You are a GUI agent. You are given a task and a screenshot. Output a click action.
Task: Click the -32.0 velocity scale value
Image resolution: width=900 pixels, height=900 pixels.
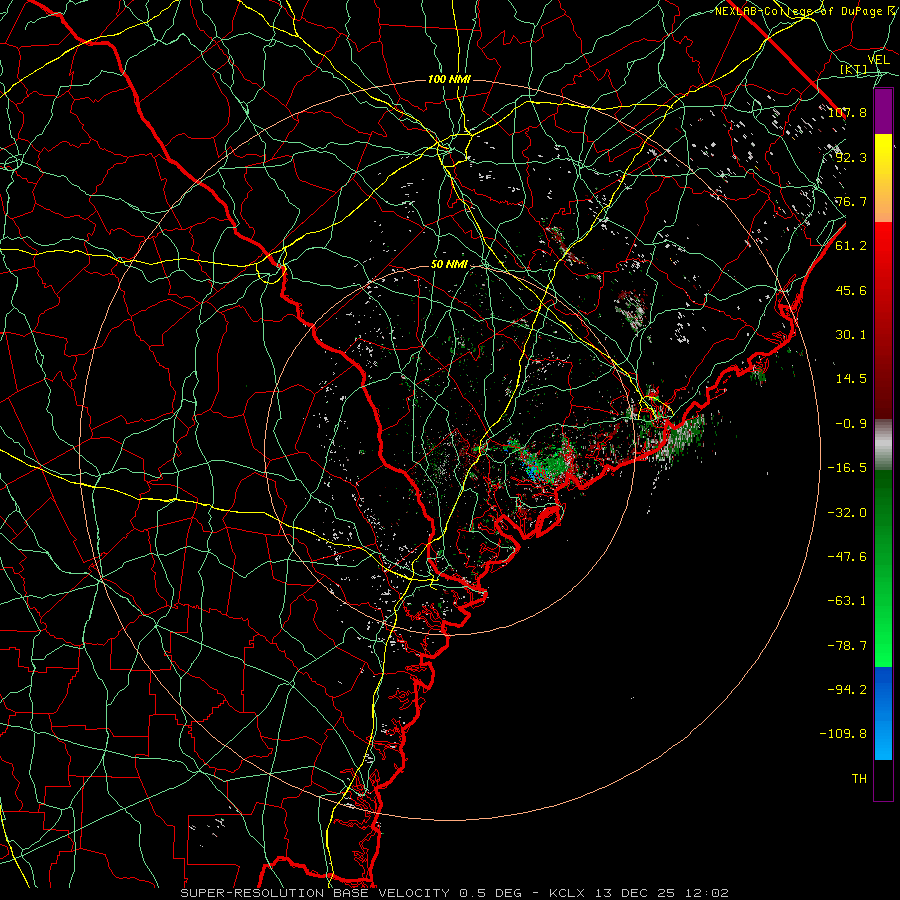pos(847,513)
